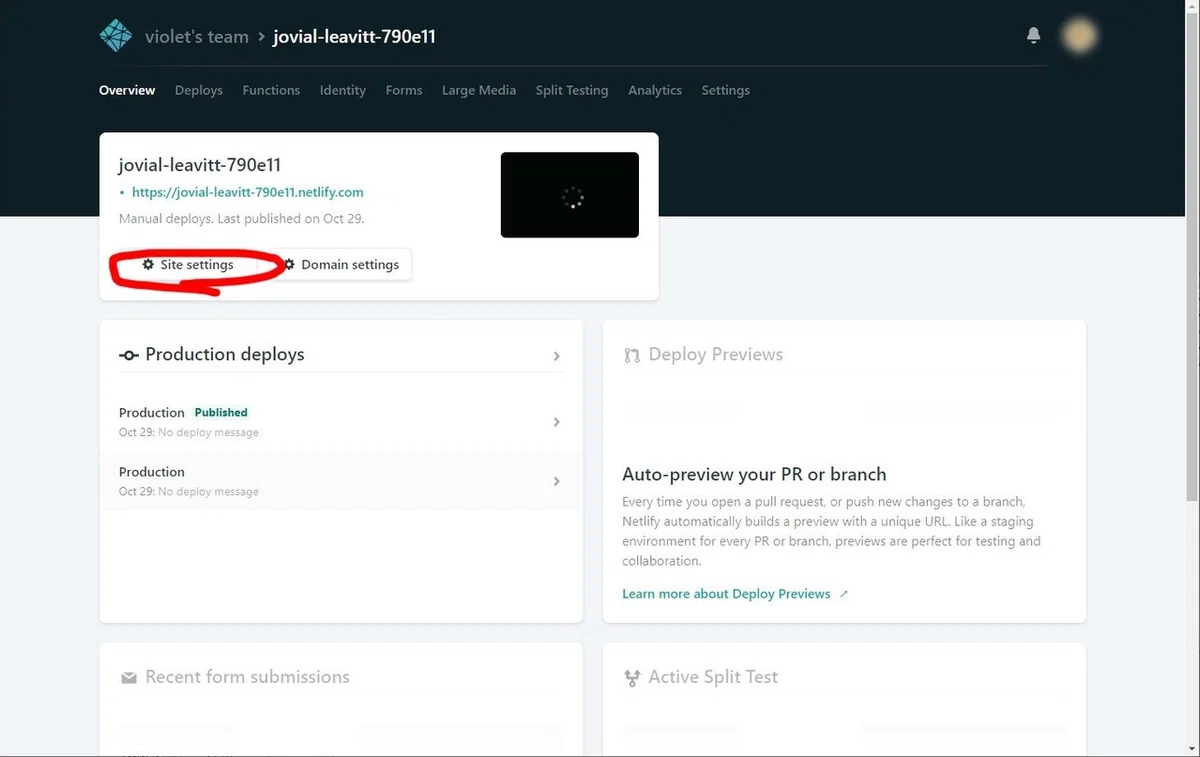The width and height of the screenshot is (1200, 757).
Task: Click the Deploy Previews pull-request icon
Action: pos(631,355)
